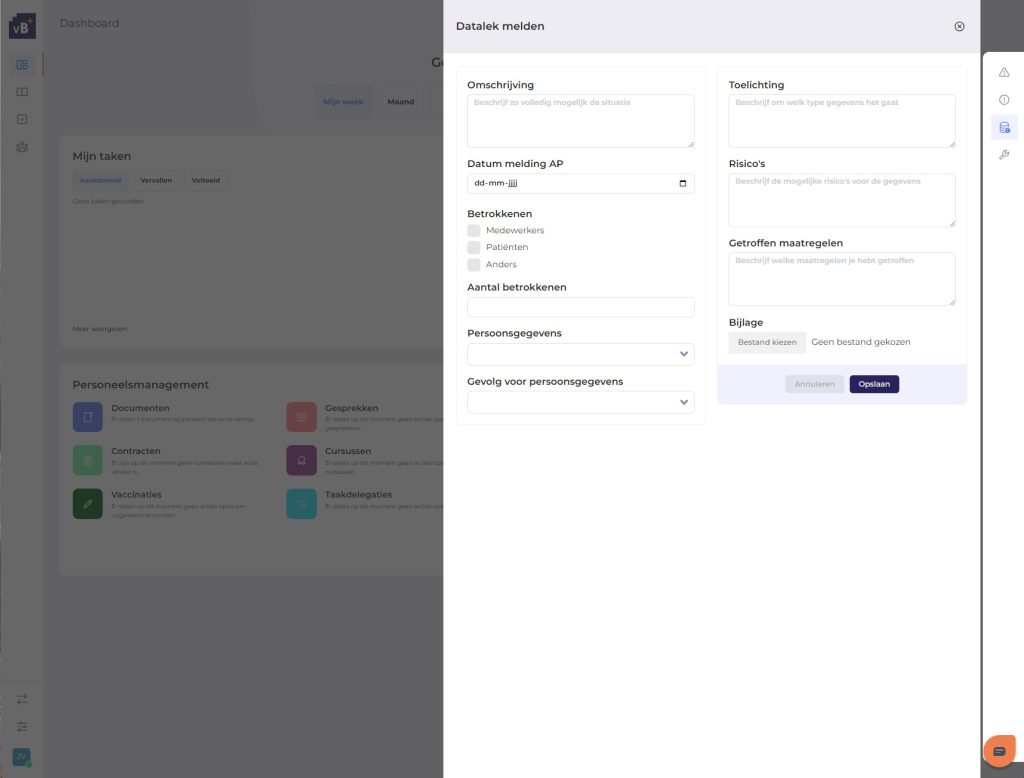1024x778 pixels.
Task: Click Bestand kiezen to attach a file
Action: [767, 342]
